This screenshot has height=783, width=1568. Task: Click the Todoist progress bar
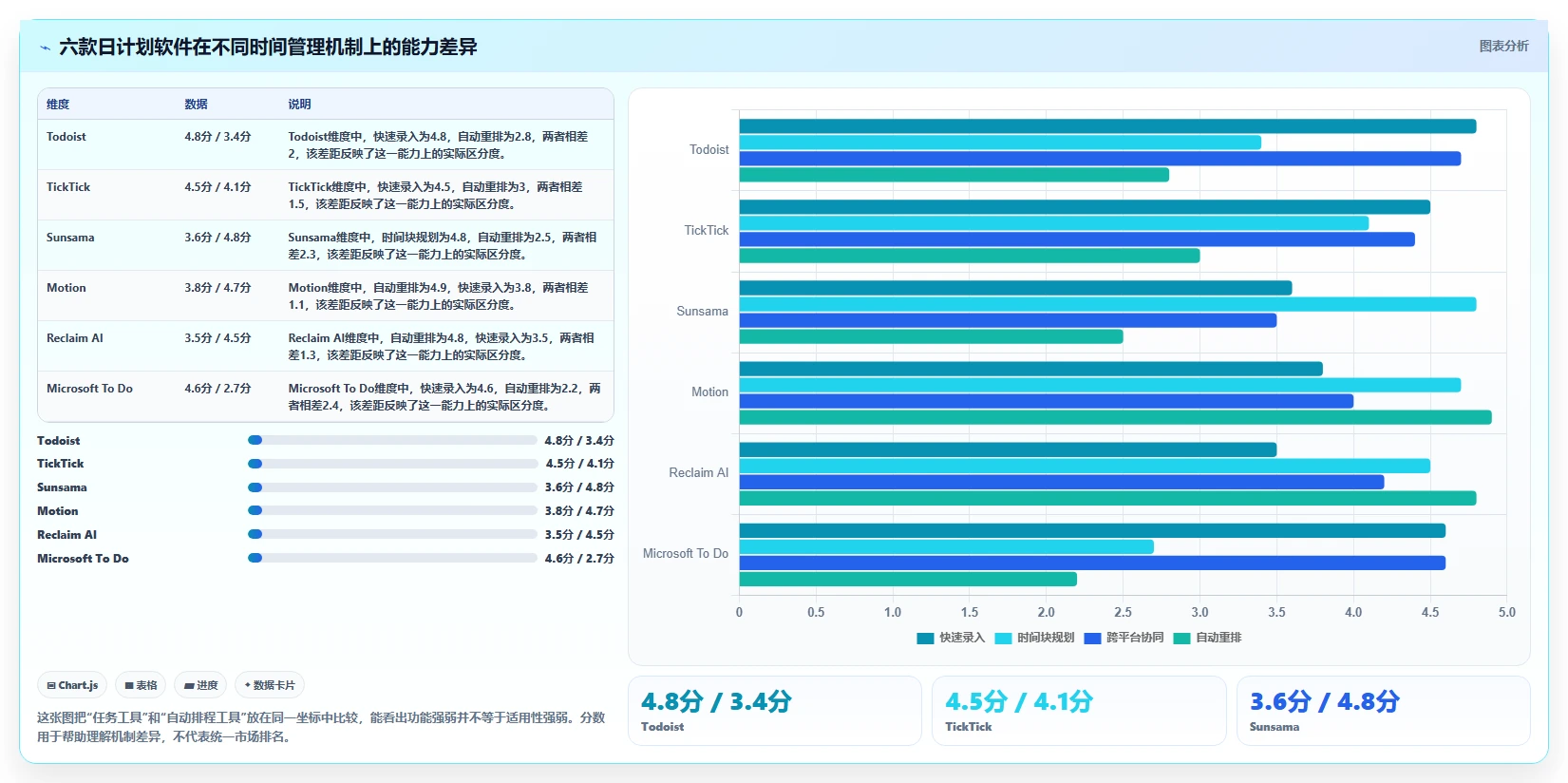pyautogui.click(x=392, y=440)
